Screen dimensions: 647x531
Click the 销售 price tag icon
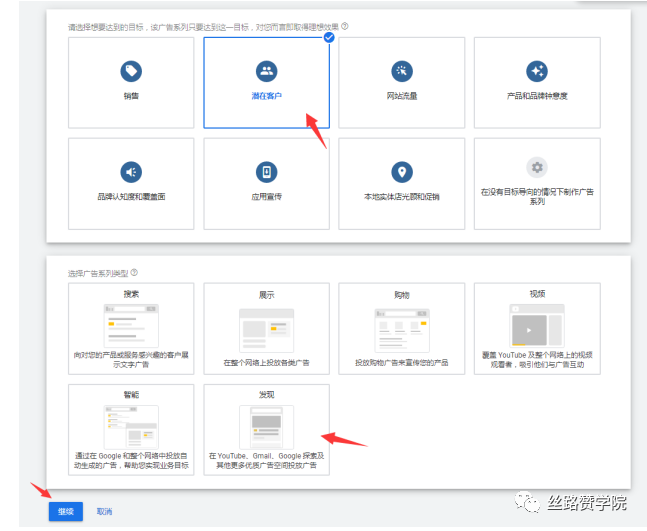[x=131, y=71]
